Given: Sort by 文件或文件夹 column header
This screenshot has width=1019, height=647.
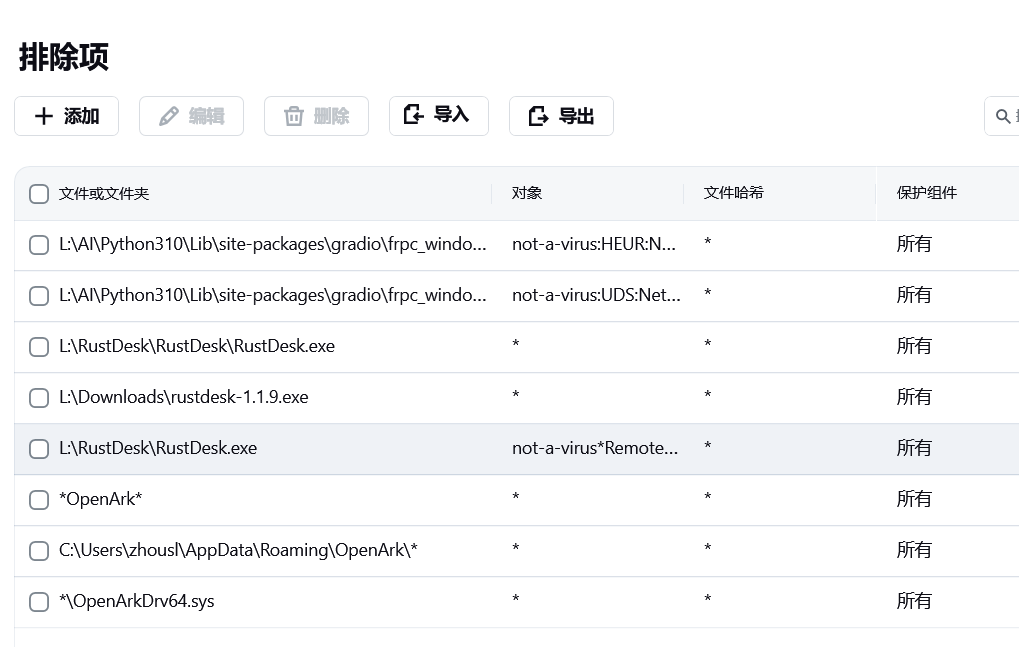Looking at the screenshot, I should coord(104,194).
